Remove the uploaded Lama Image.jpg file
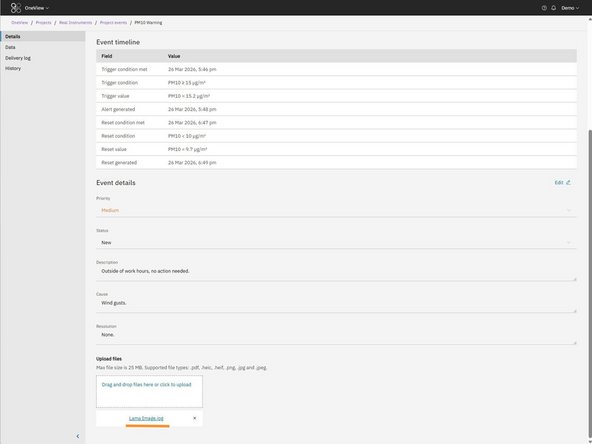 coord(194,418)
